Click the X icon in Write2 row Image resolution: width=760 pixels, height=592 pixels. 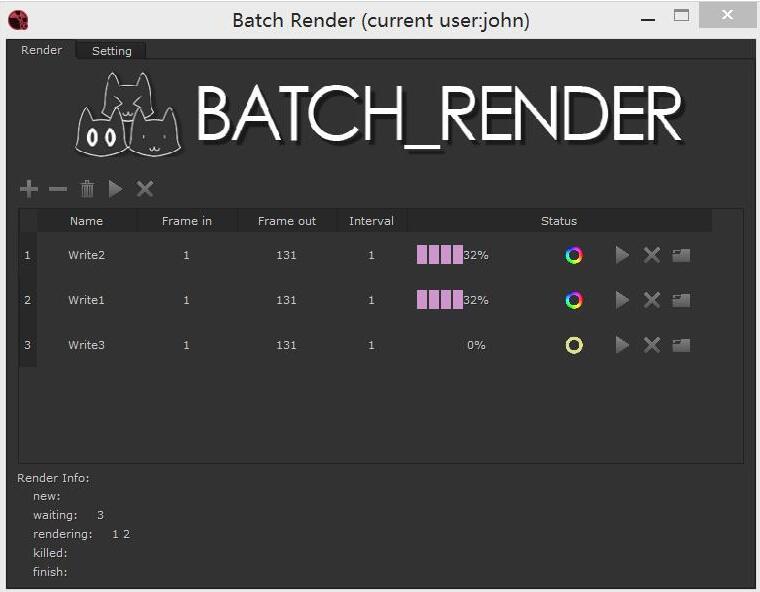[x=652, y=255]
